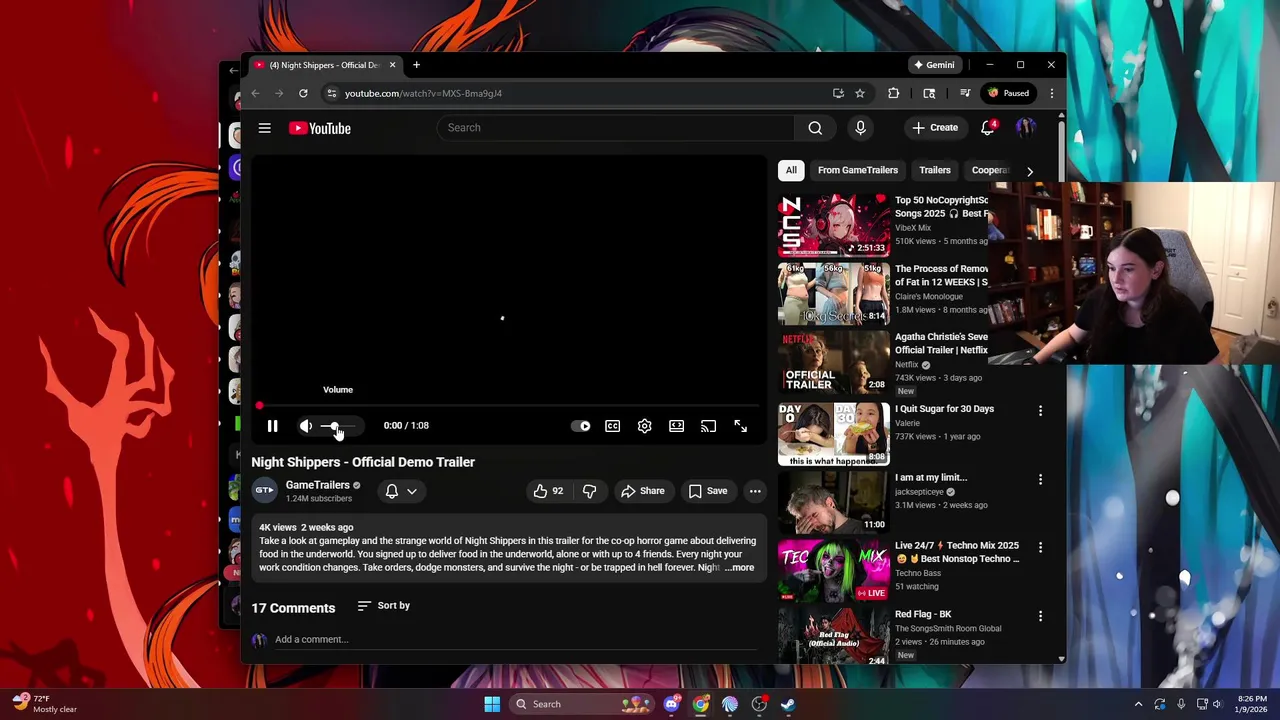This screenshot has width=1280, height=720.
Task: Show hidden system tray icons
Action: point(1138,704)
